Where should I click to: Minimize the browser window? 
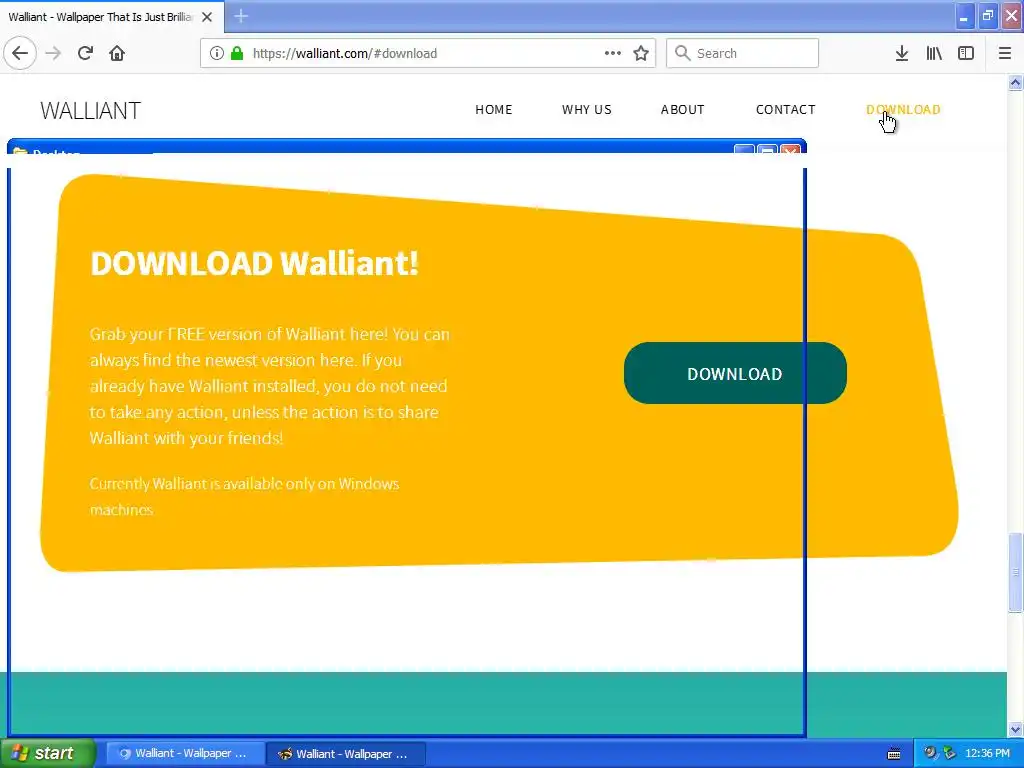pos(964,16)
